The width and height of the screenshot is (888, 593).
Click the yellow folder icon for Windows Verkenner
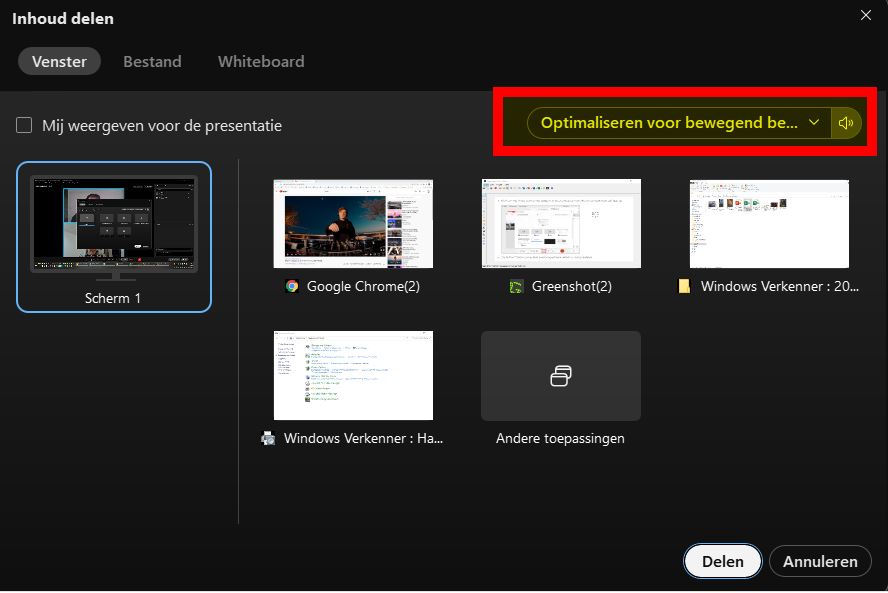pos(685,286)
